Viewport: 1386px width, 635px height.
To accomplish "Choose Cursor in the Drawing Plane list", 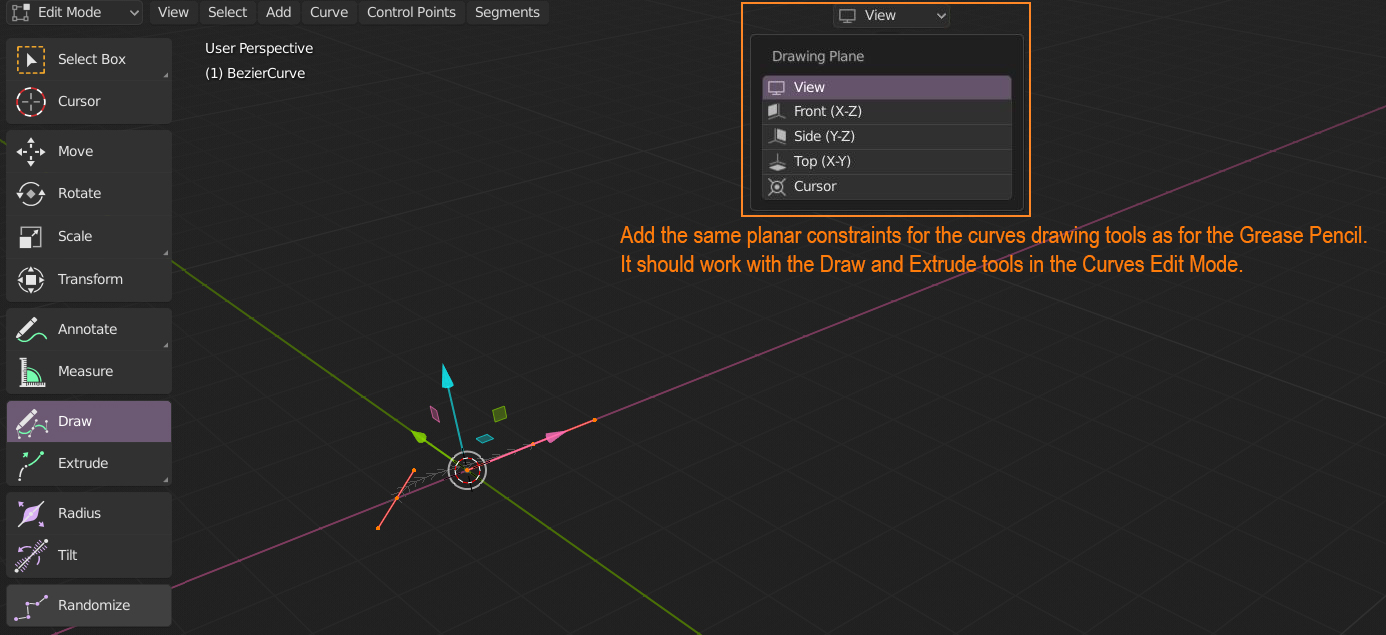I will pyautogui.click(x=887, y=186).
